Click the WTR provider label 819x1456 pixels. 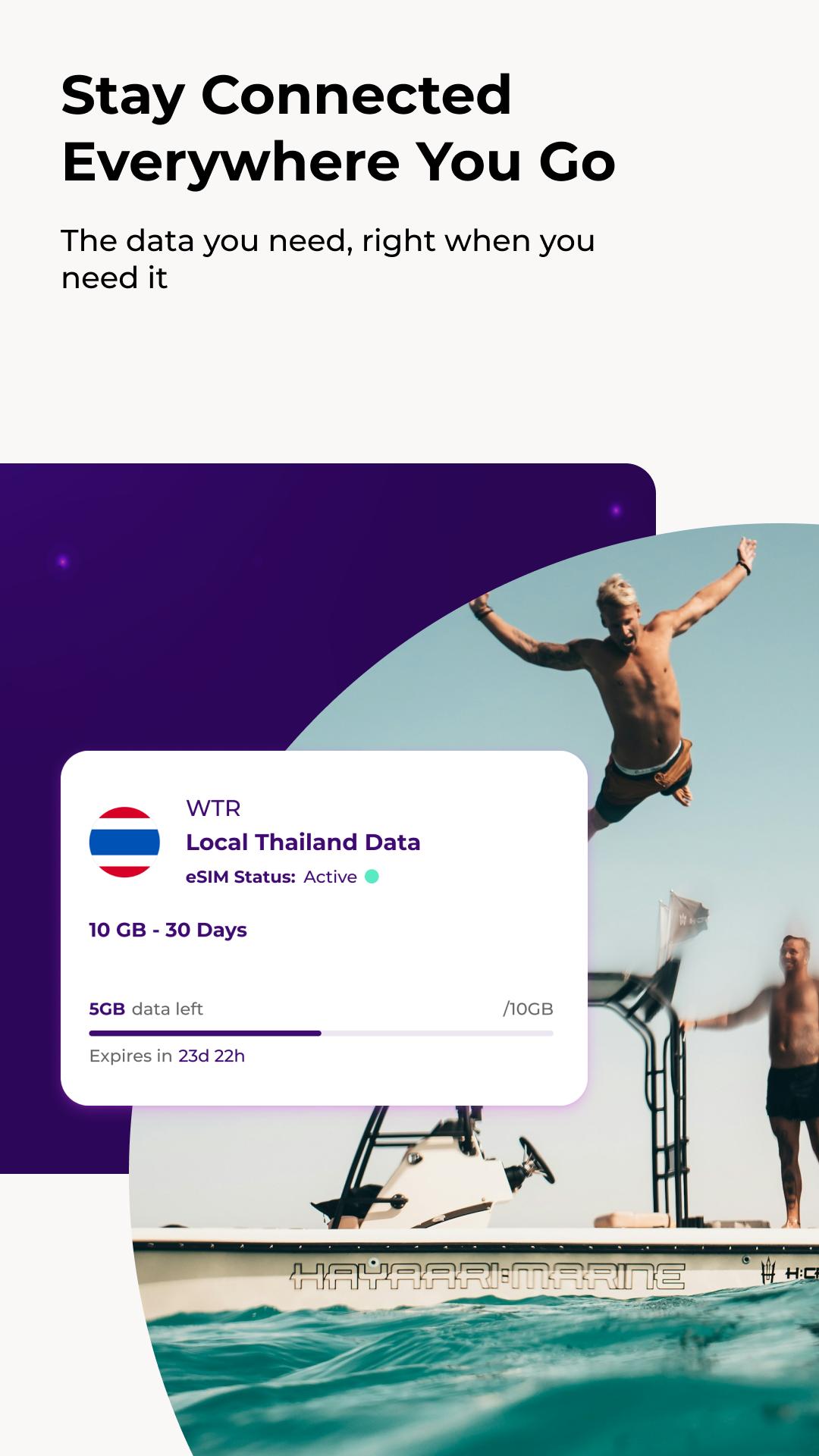pyautogui.click(x=213, y=808)
